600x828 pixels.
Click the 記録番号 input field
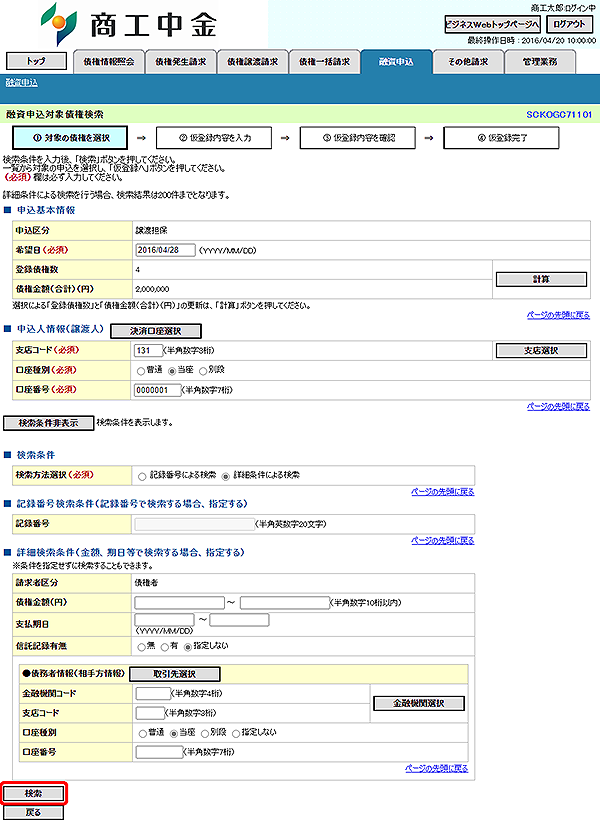[194, 524]
